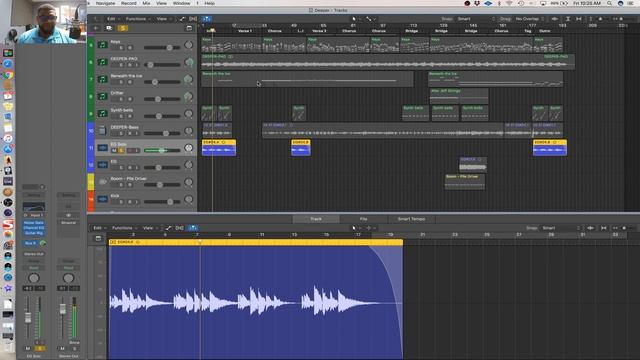The height and width of the screenshot is (360, 640).
Task: Open Drag No Overlap dropdown
Action: tap(529, 19)
